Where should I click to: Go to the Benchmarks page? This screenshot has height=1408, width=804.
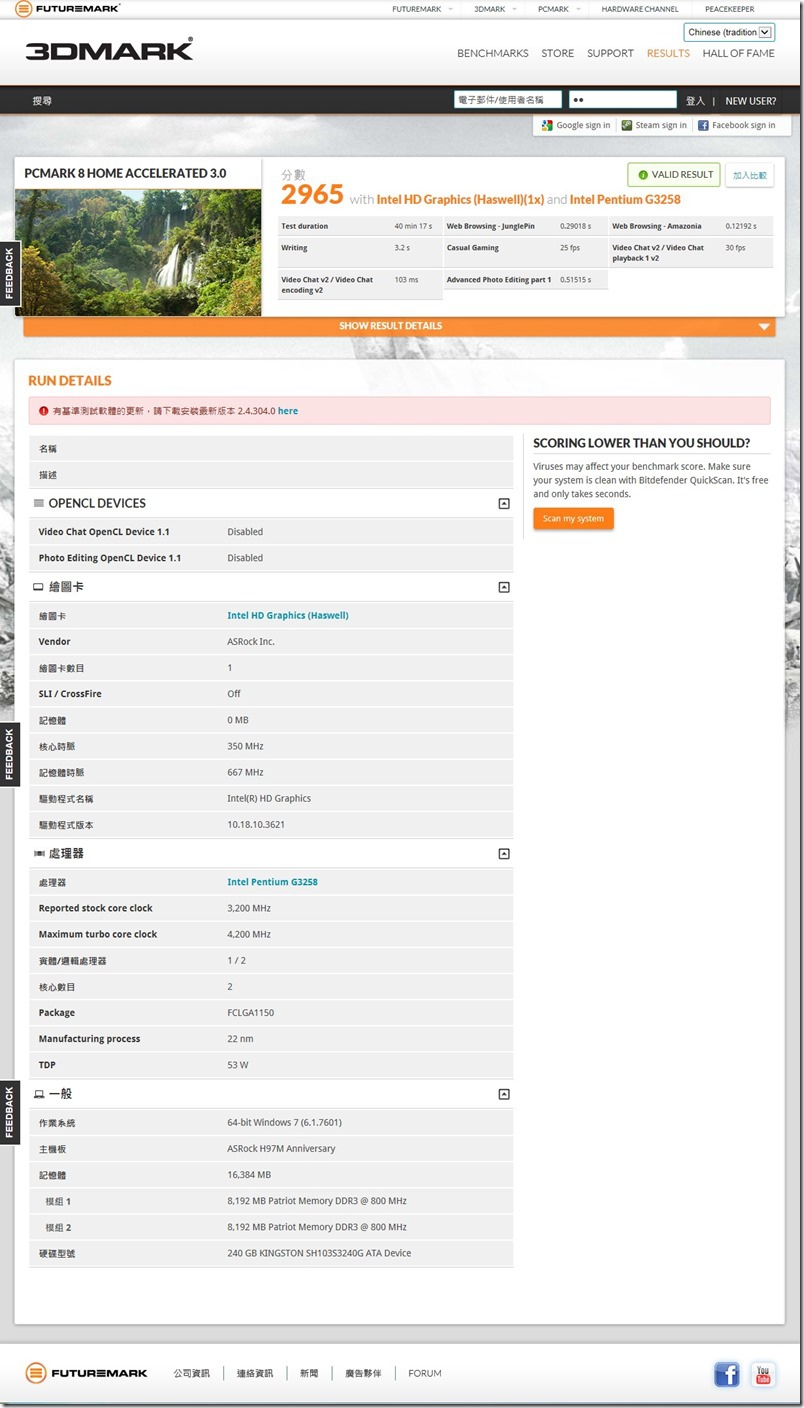coord(493,53)
